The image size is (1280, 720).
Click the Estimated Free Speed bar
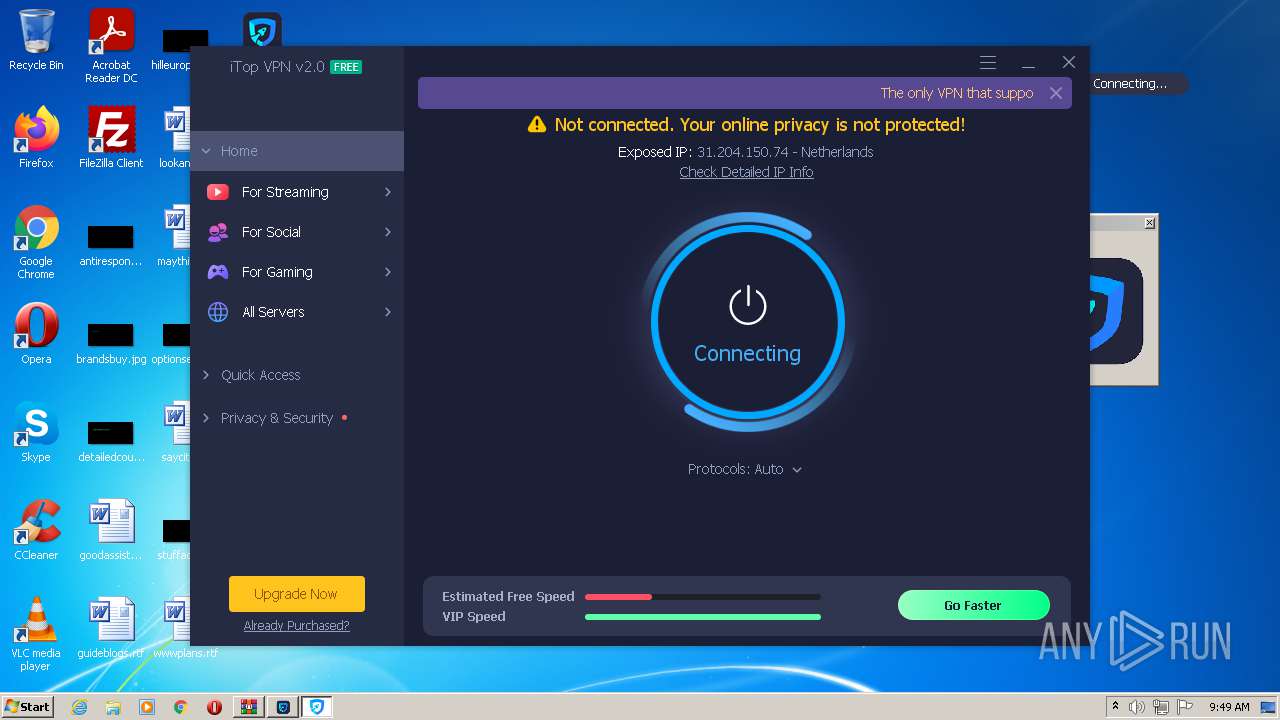(703, 597)
